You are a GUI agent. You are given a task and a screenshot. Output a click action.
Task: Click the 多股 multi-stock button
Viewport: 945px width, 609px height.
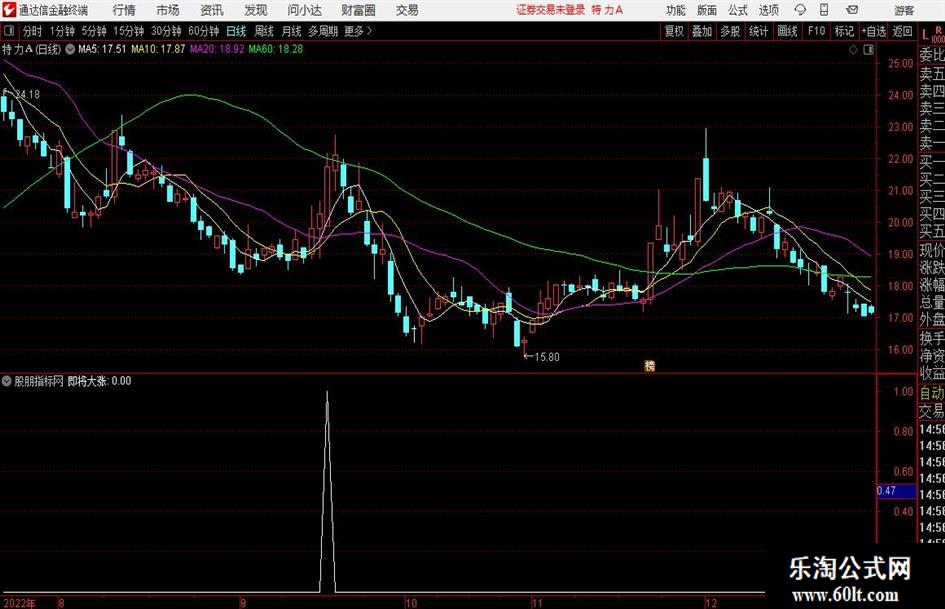pyautogui.click(x=730, y=31)
